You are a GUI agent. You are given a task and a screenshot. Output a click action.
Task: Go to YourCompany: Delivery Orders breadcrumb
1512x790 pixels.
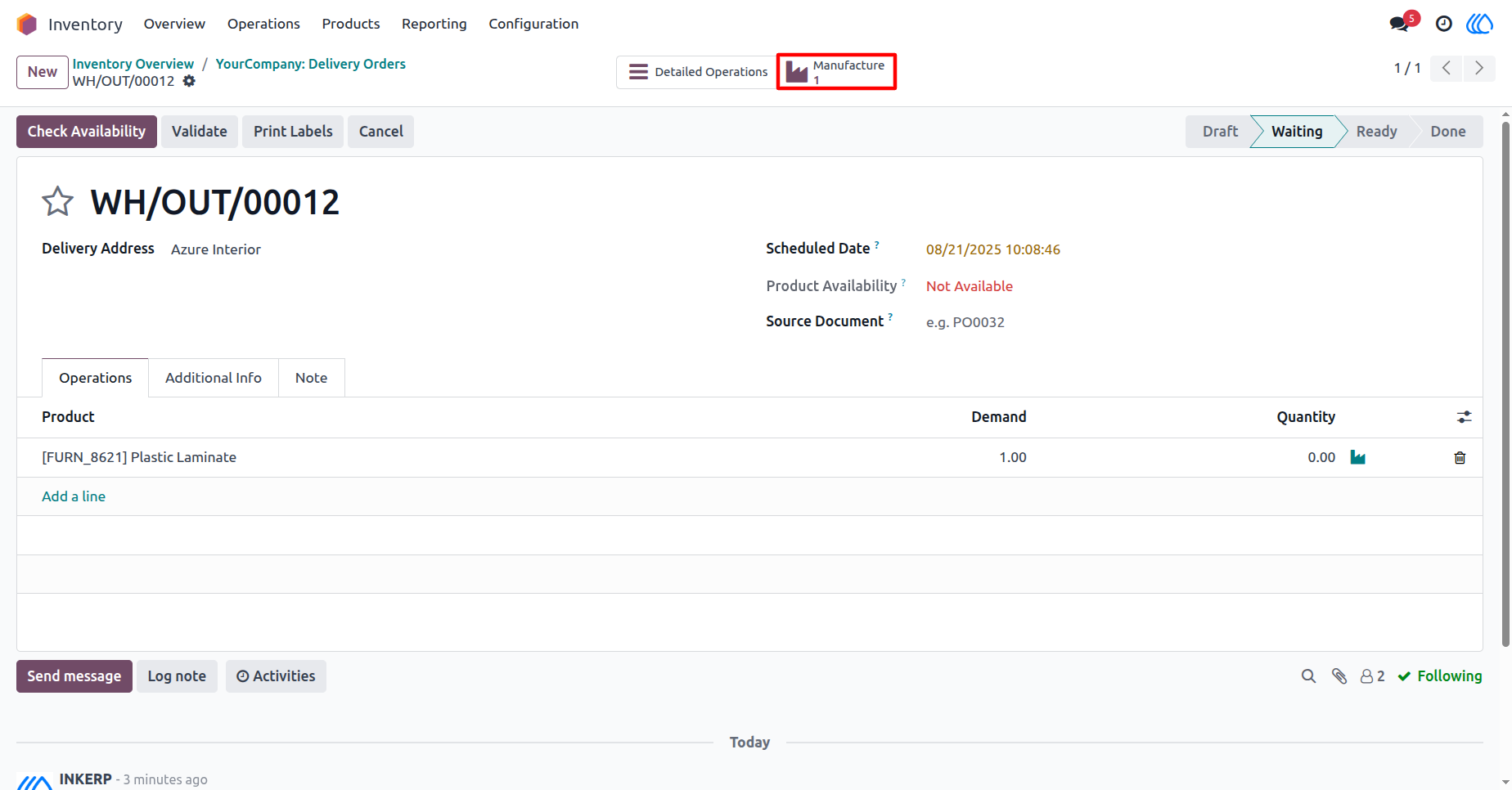pos(311,64)
